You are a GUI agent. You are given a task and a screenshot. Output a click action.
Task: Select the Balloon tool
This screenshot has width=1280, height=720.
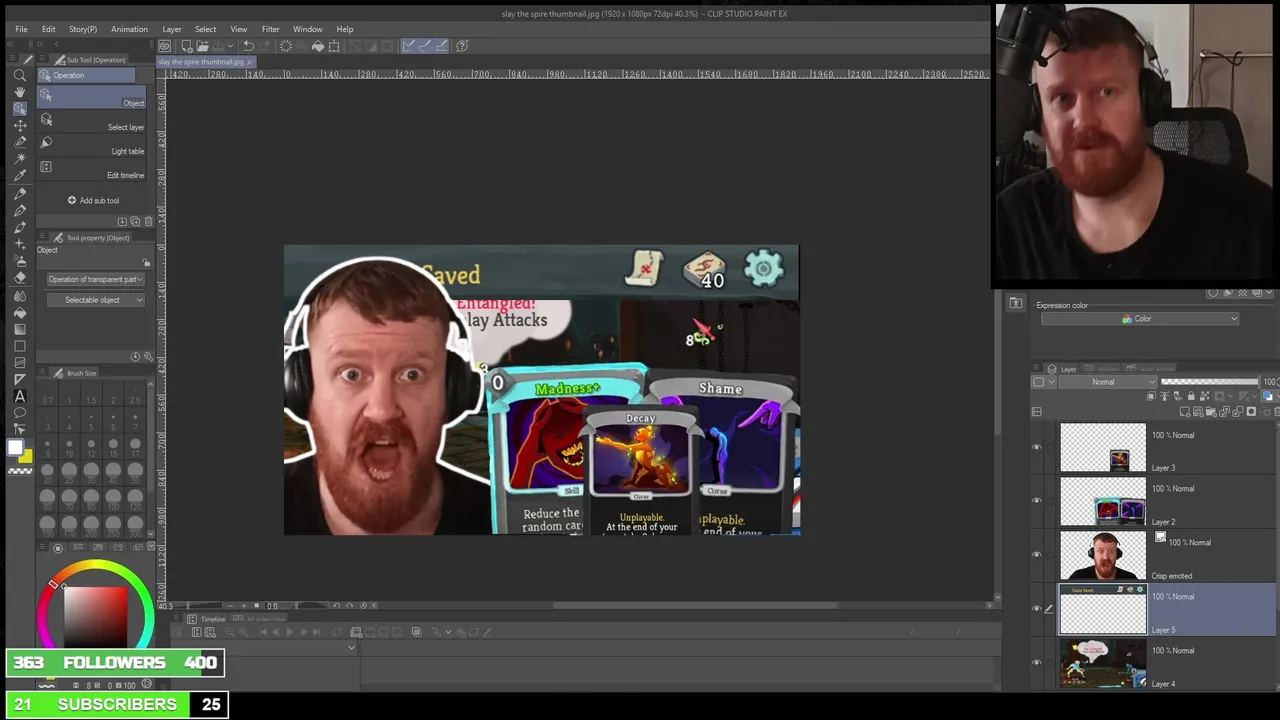(20, 413)
